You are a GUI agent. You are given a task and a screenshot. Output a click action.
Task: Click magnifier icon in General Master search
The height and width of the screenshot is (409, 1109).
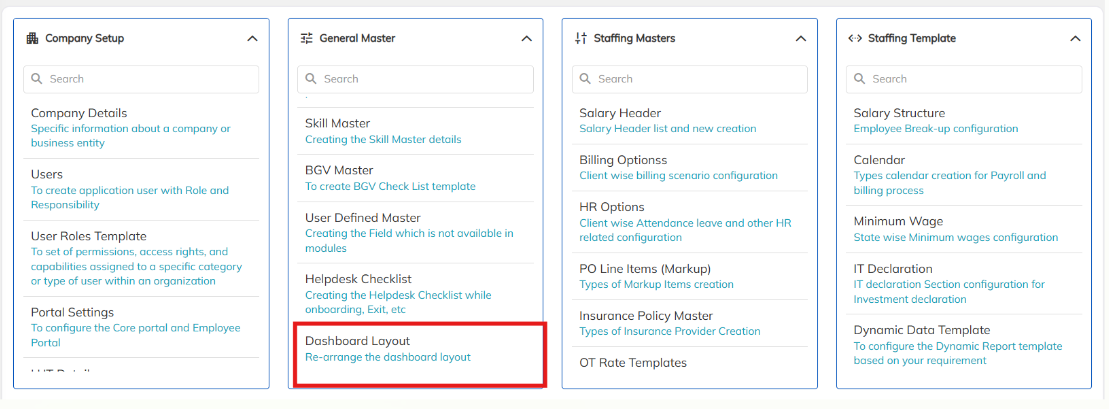click(x=311, y=79)
